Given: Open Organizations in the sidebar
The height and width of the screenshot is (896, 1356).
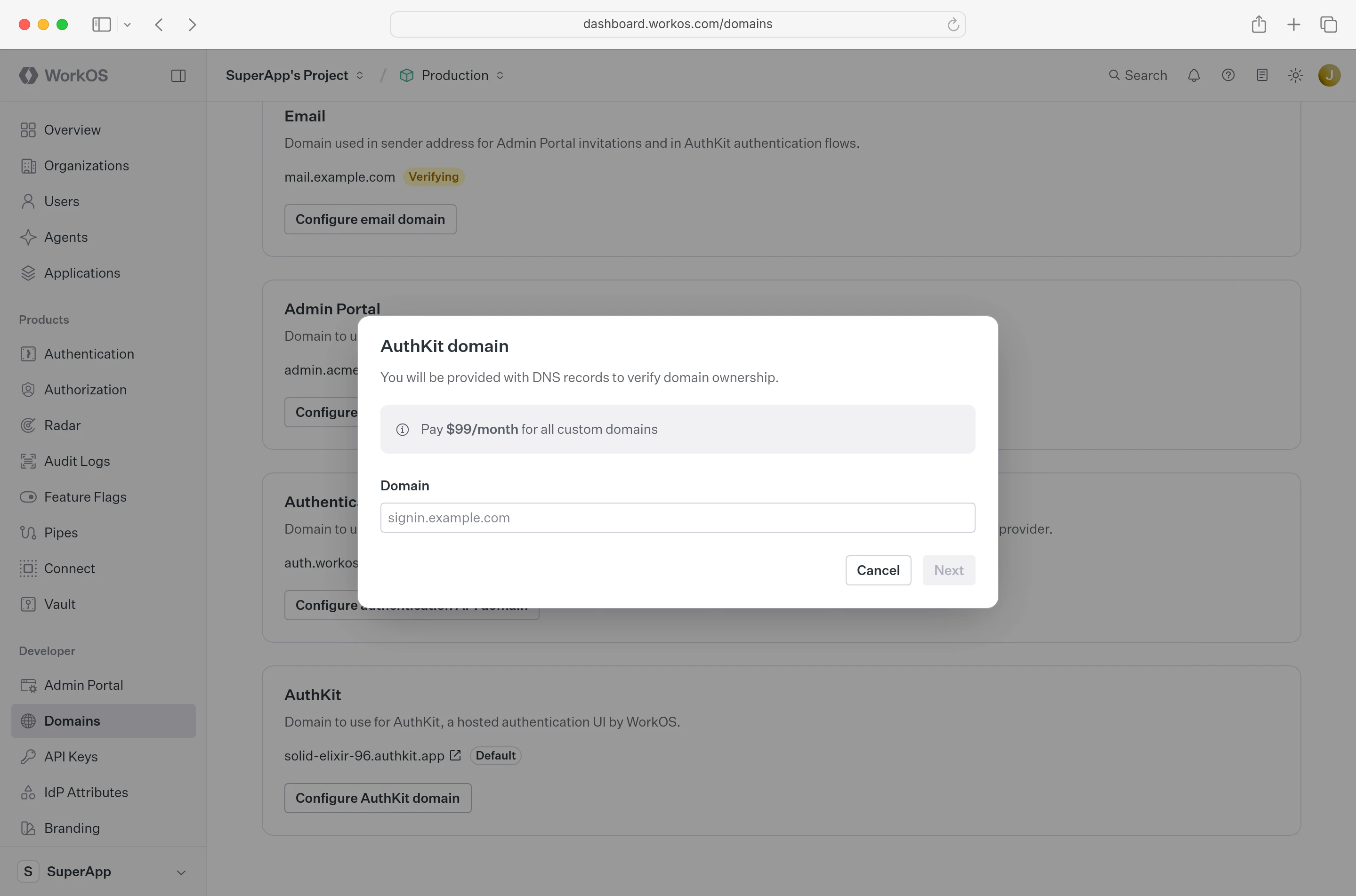Looking at the screenshot, I should (x=104, y=166).
